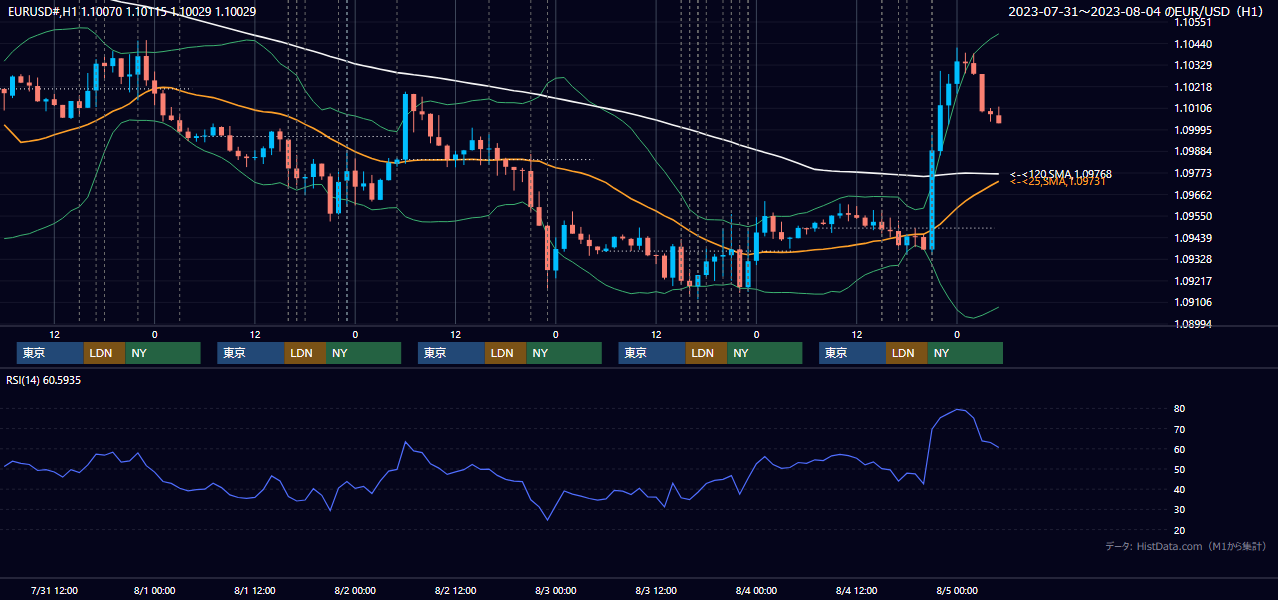This screenshot has height=600, width=1278.
Task: Click RSI scale value 30
Action: pyautogui.click(x=1180, y=509)
